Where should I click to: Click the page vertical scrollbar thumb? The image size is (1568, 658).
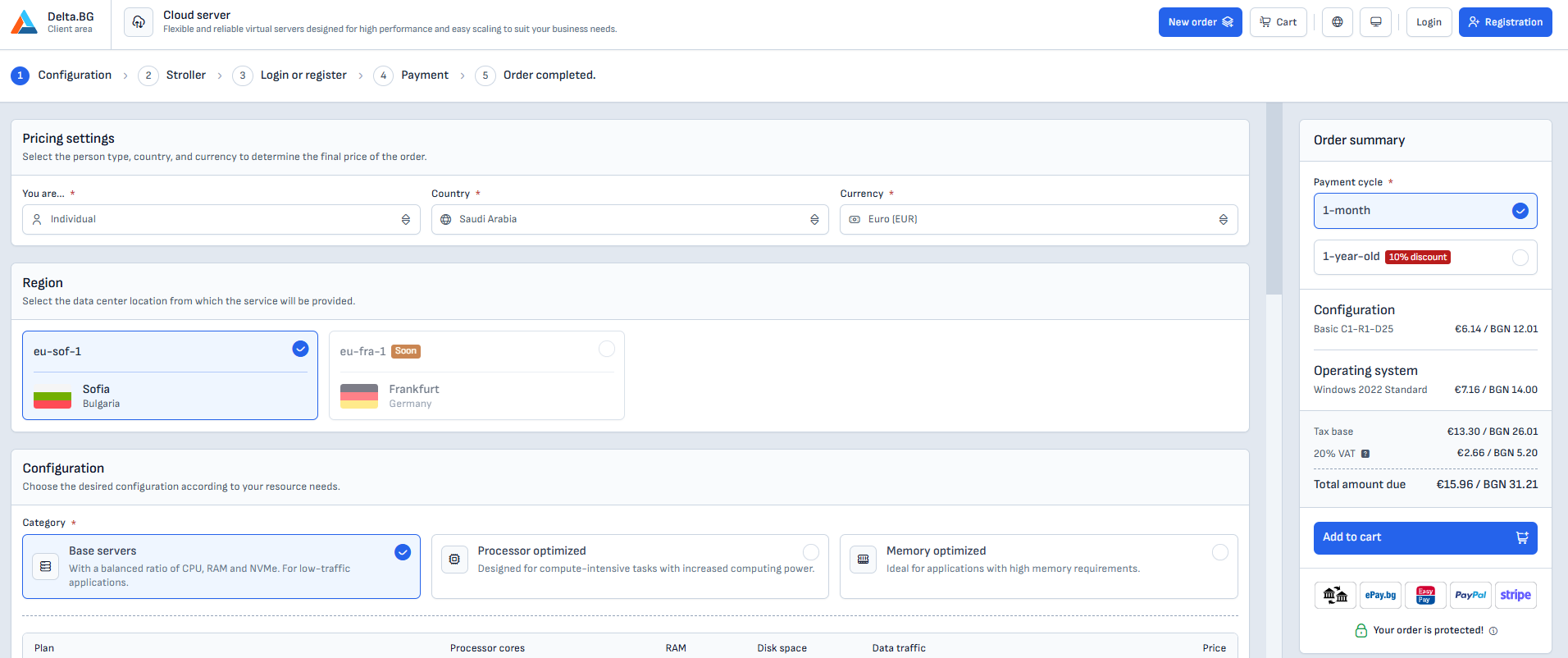(x=1274, y=198)
